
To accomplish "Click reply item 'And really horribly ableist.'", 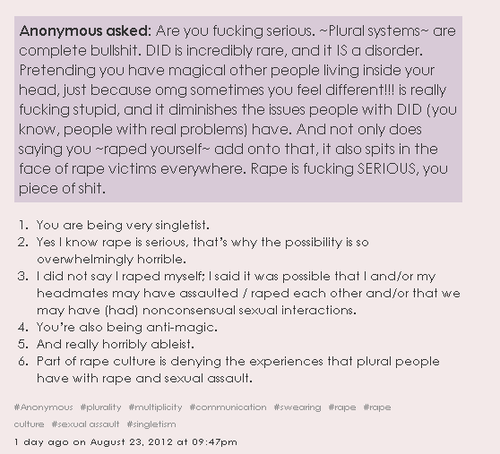I will [x=115, y=344].
